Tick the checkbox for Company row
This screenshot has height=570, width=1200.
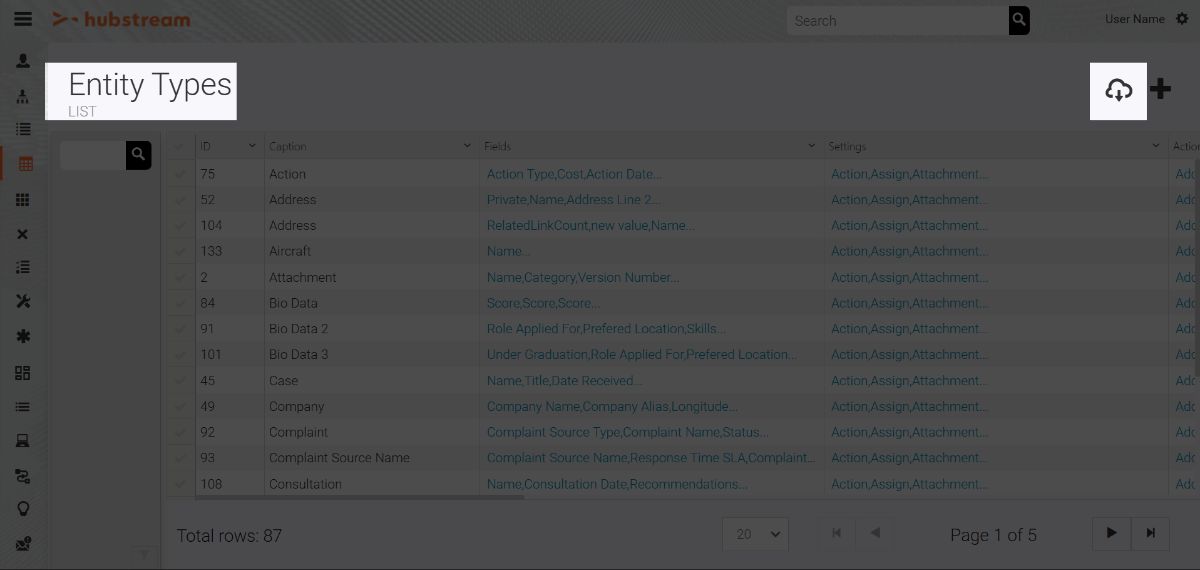tap(180, 406)
